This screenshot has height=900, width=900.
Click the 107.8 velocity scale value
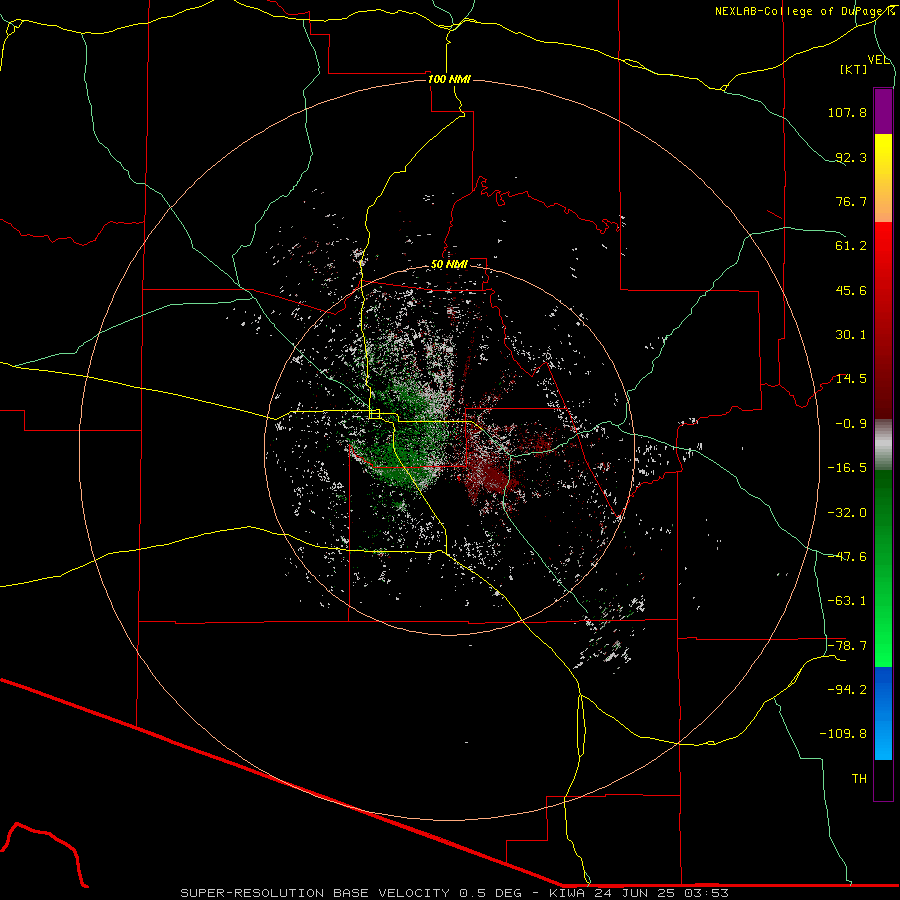coord(847,112)
